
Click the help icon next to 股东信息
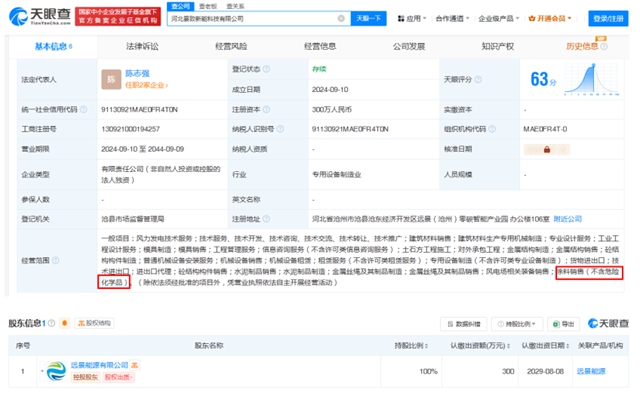(51, 323)
